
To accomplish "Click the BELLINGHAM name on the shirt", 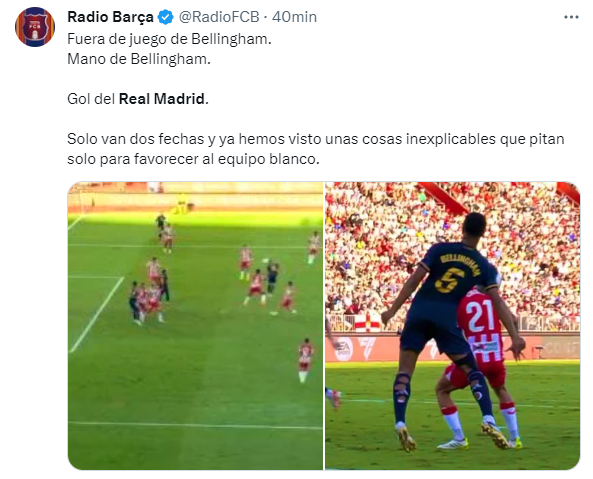I will [461, 263].
